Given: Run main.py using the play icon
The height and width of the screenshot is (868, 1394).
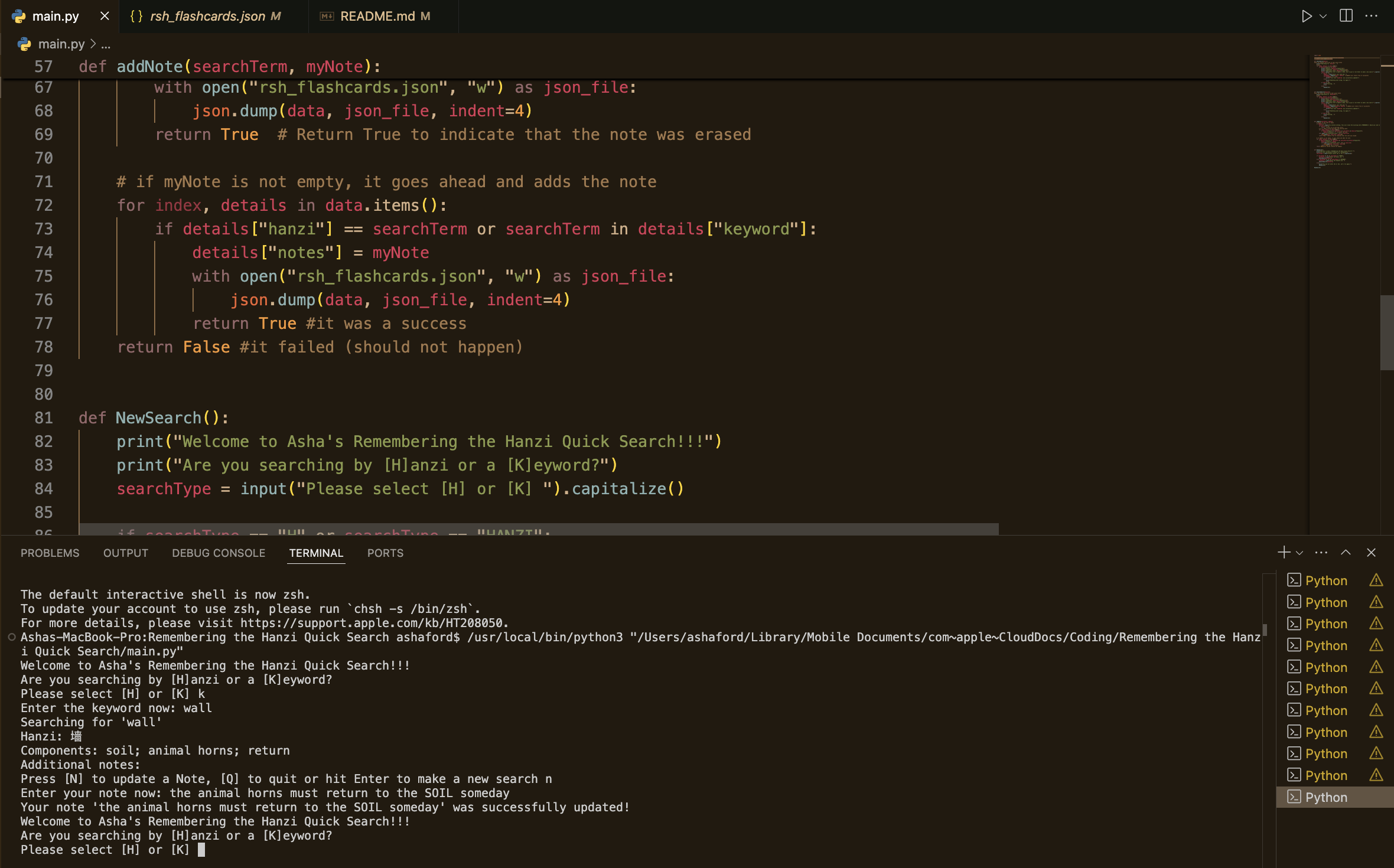Looking at the screenshot, I should (x=1307, y=16).
